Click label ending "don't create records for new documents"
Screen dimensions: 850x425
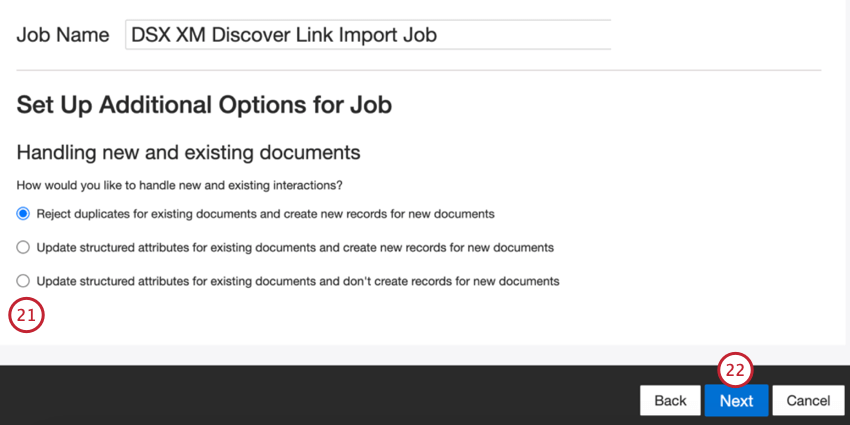tap(298, 281)
